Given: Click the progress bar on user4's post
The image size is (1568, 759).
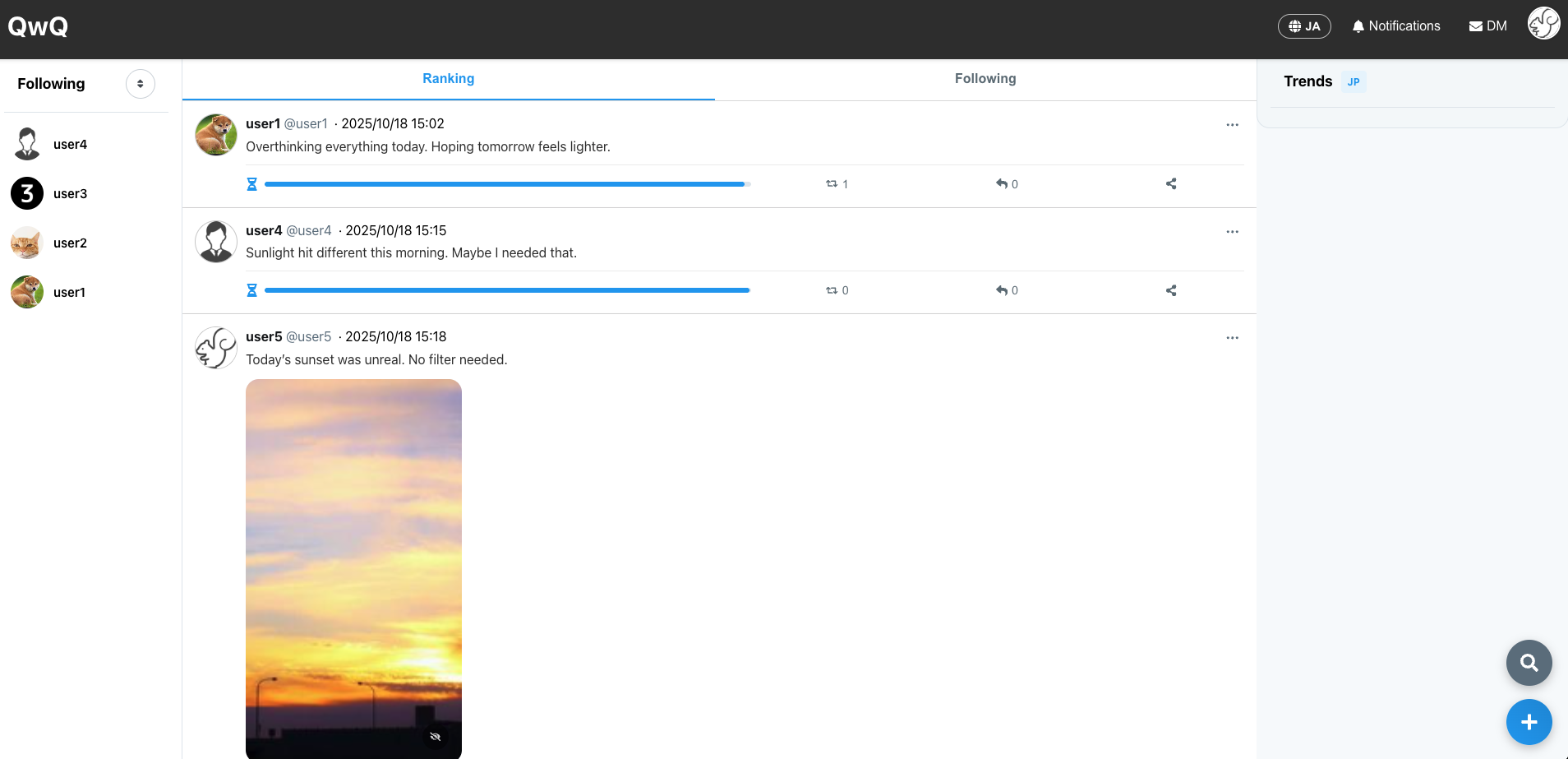Looking at the screenshot, I should tap(507, 290).
